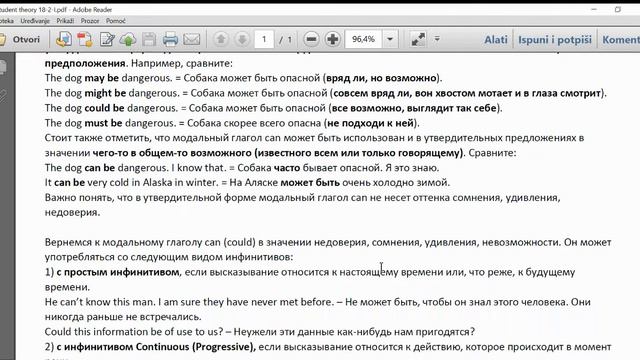Open the Alati tools pane

coord(496,40)
